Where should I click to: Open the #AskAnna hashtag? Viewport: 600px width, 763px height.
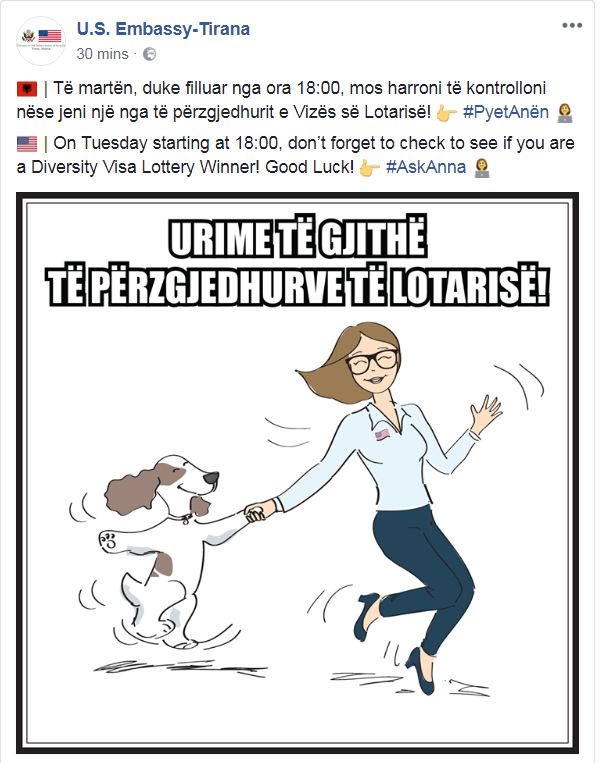(x=426, y=167)
